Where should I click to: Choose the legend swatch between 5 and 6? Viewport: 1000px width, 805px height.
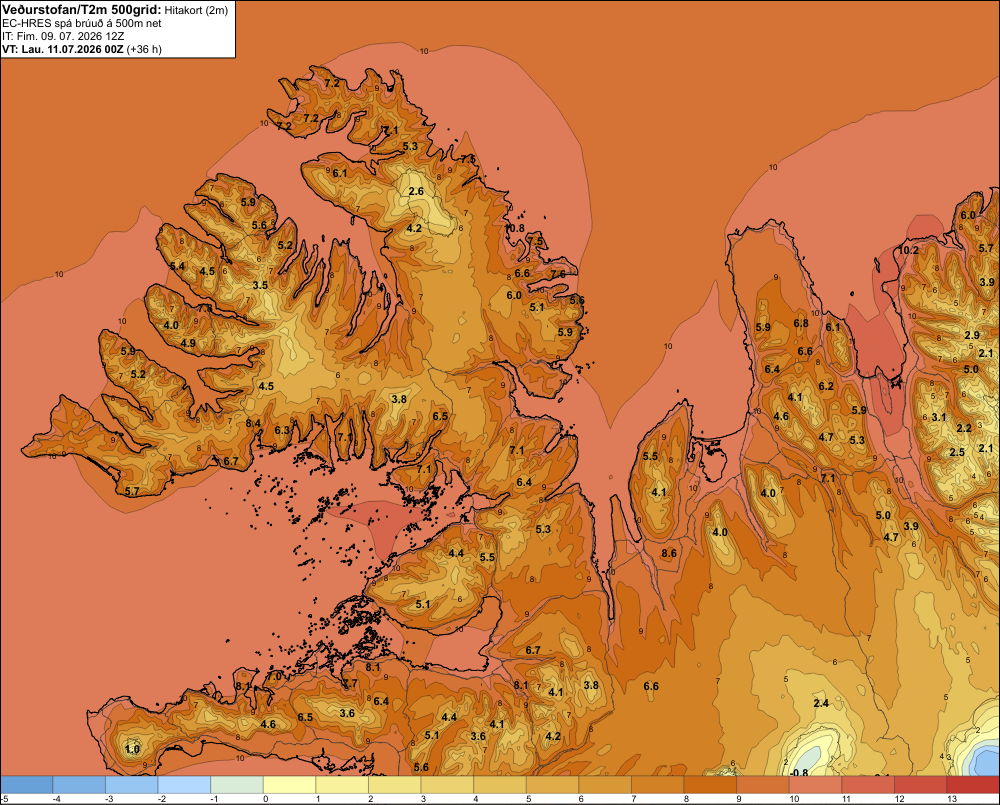pyautogui.click(x=552, y=784)
